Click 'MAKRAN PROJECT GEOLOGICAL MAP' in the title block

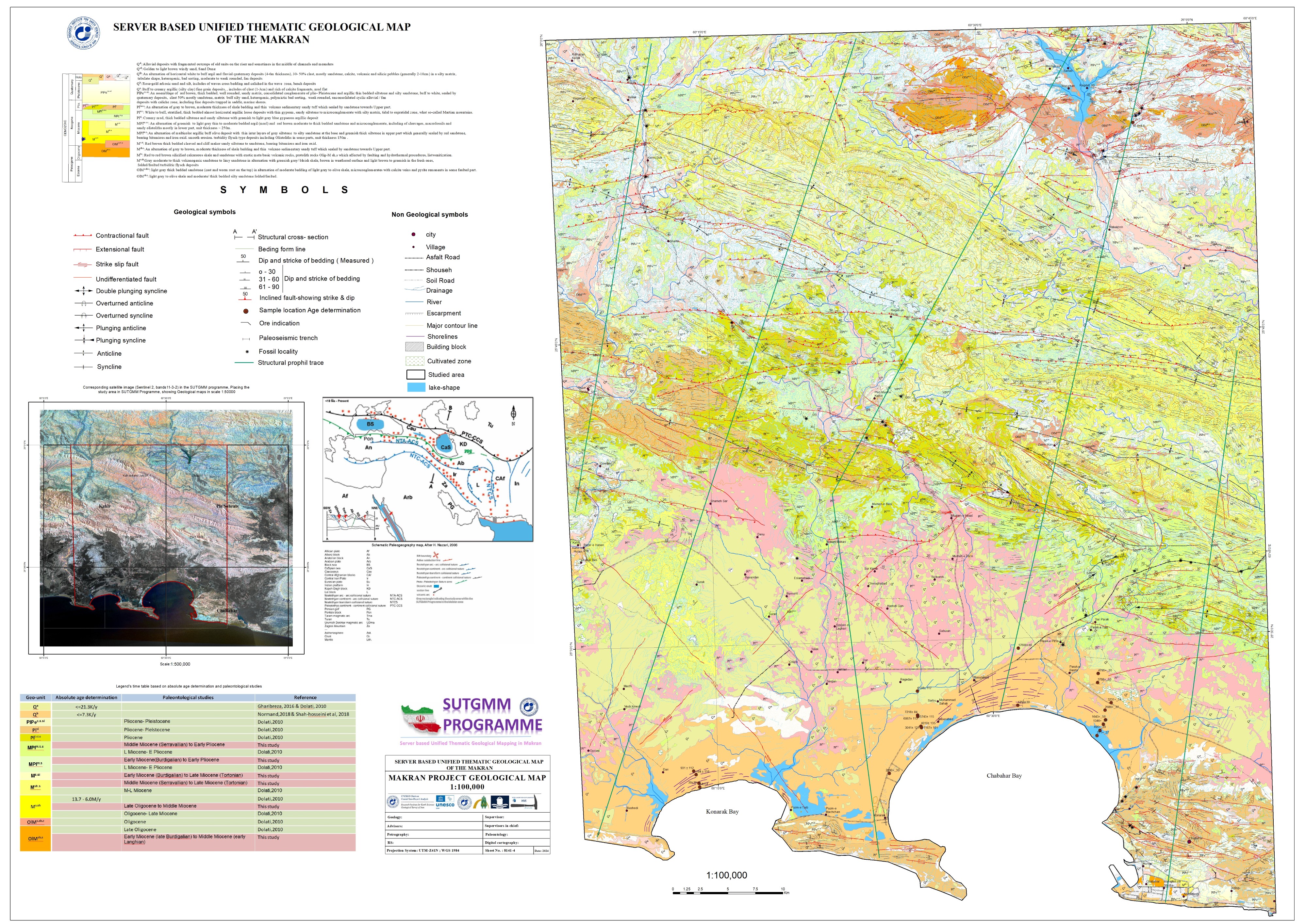[467, 778]
